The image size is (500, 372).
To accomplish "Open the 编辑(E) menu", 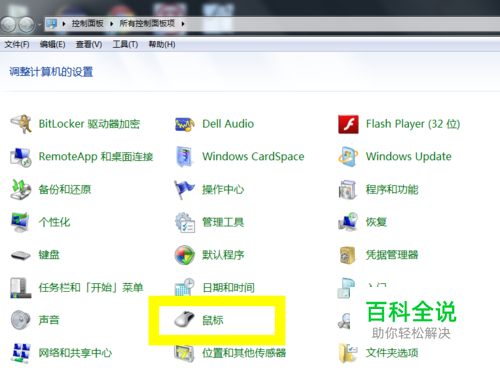I will [x=52, y=44].
